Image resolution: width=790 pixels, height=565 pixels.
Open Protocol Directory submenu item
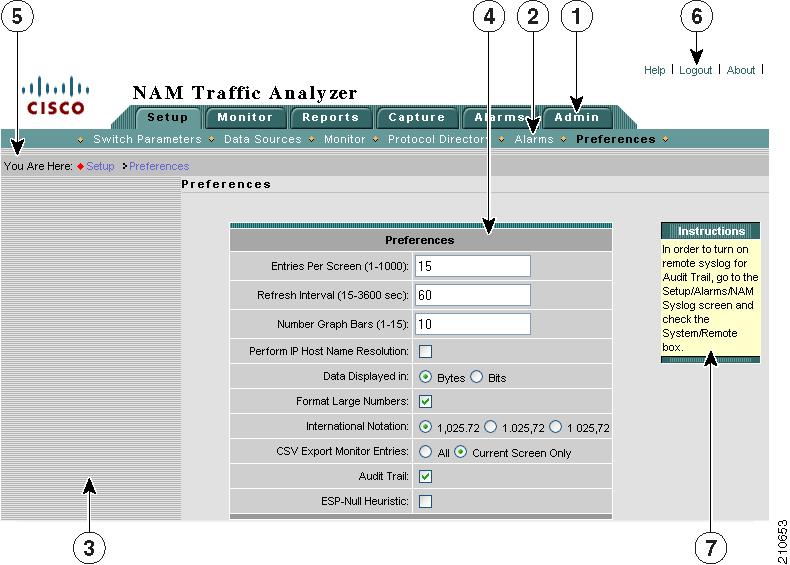(x=438, y=139)
